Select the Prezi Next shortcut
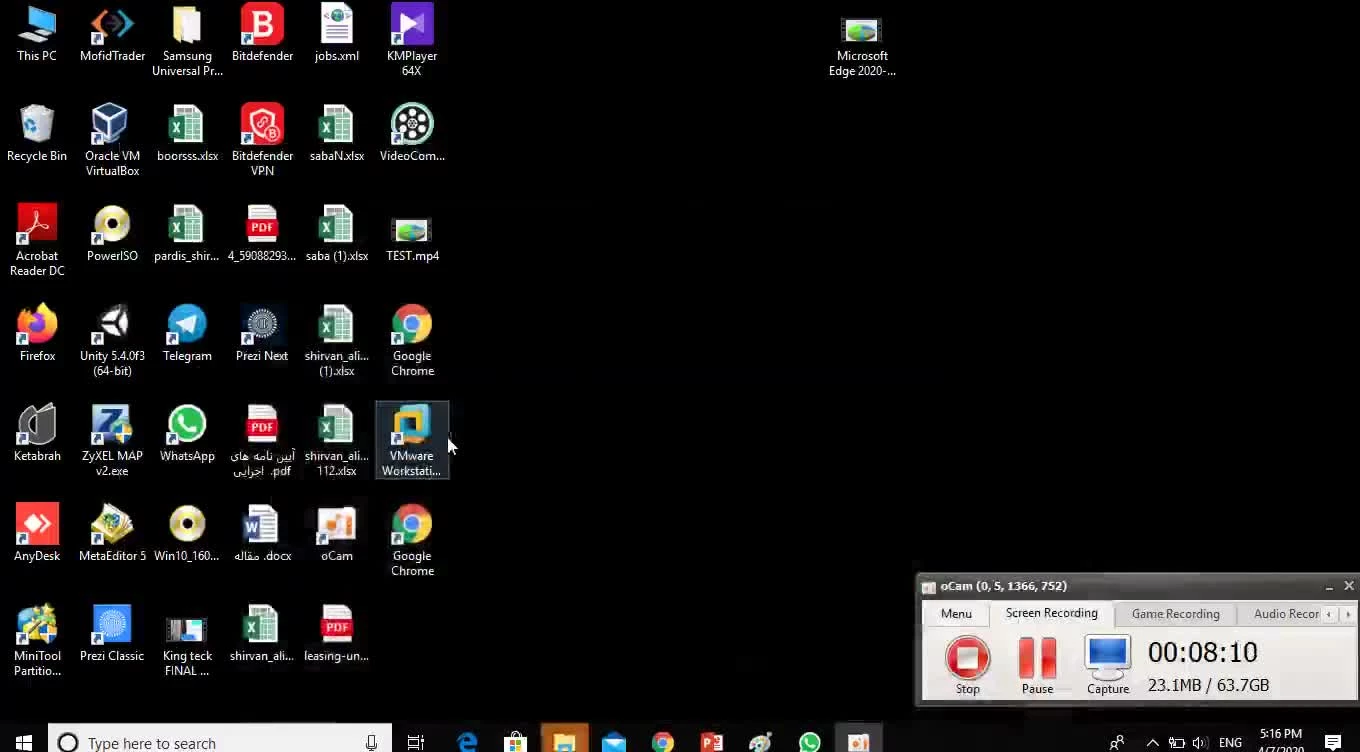This screenshot has width=1360, height=752. [262, 334]
